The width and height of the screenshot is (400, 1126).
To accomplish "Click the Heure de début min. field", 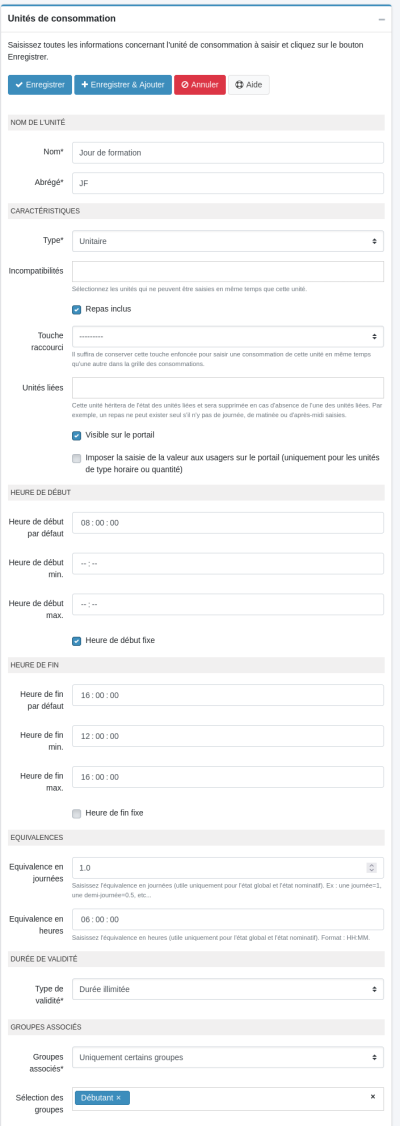I will pos(228,564).
